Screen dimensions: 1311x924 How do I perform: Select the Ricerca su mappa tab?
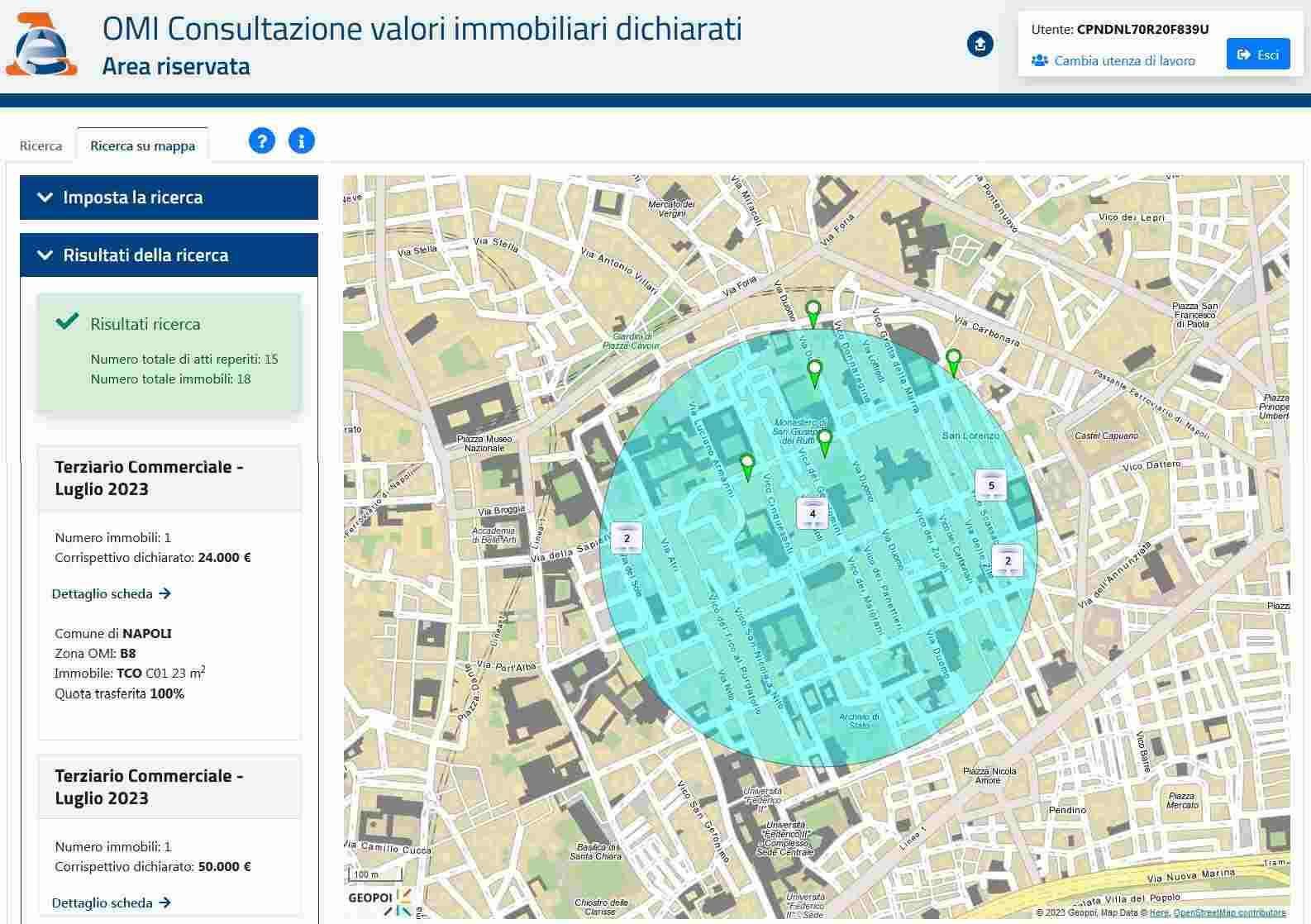(x=142, y=145)
